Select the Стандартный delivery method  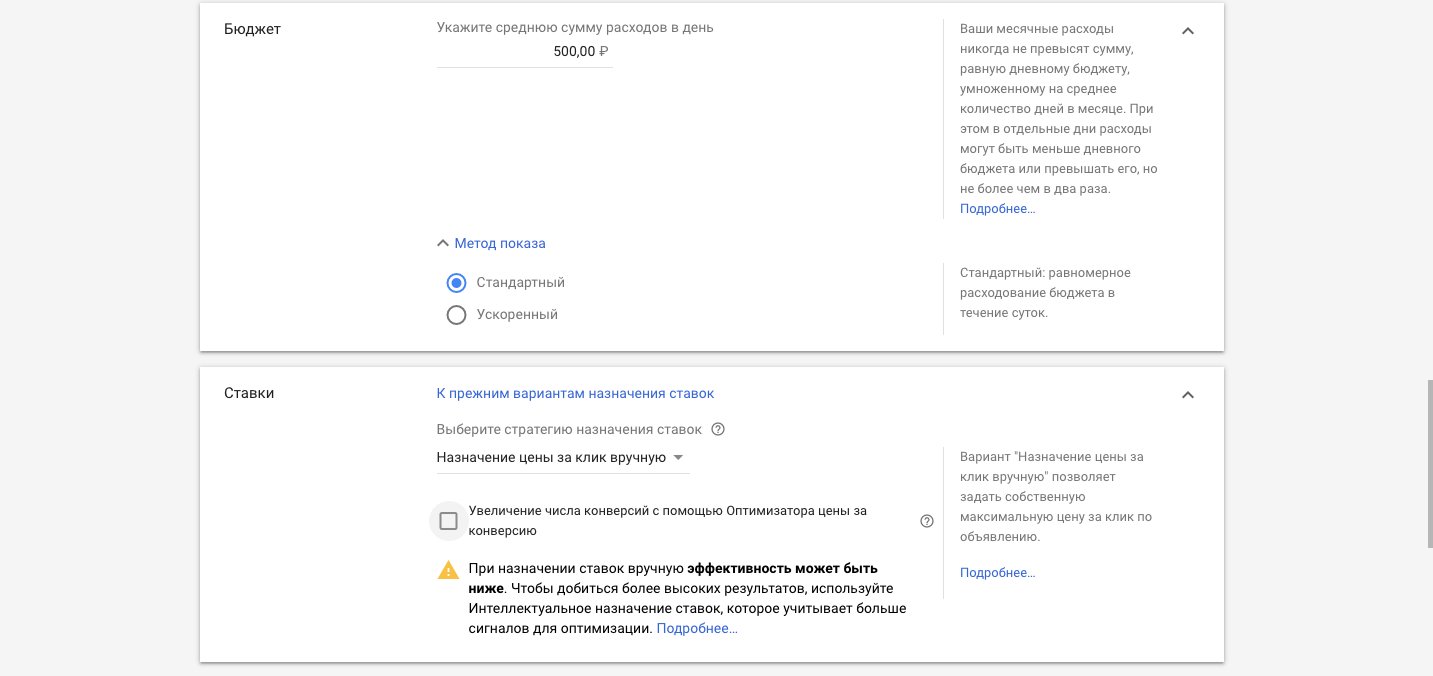click(x=456, y=282)
